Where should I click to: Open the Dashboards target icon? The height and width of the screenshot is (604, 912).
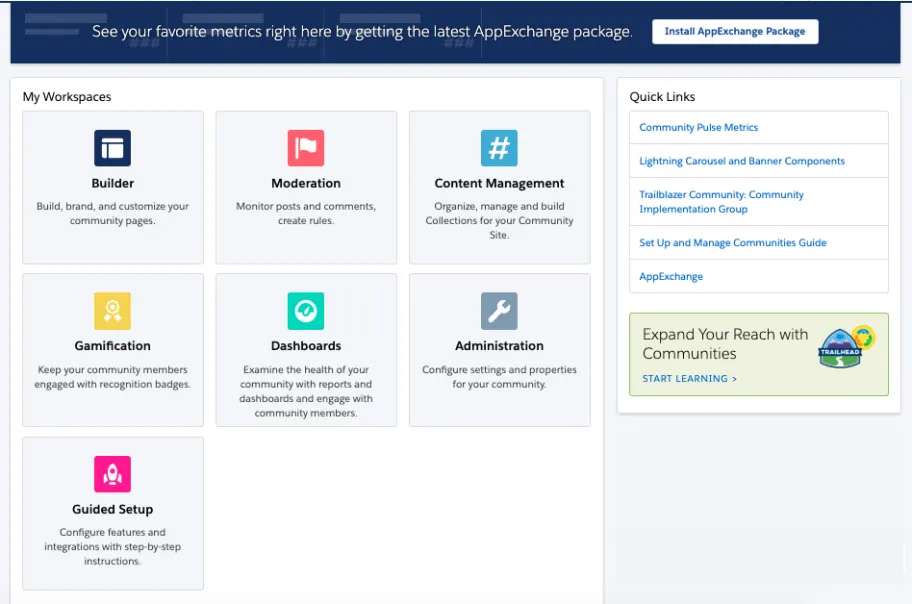[306, 310]
